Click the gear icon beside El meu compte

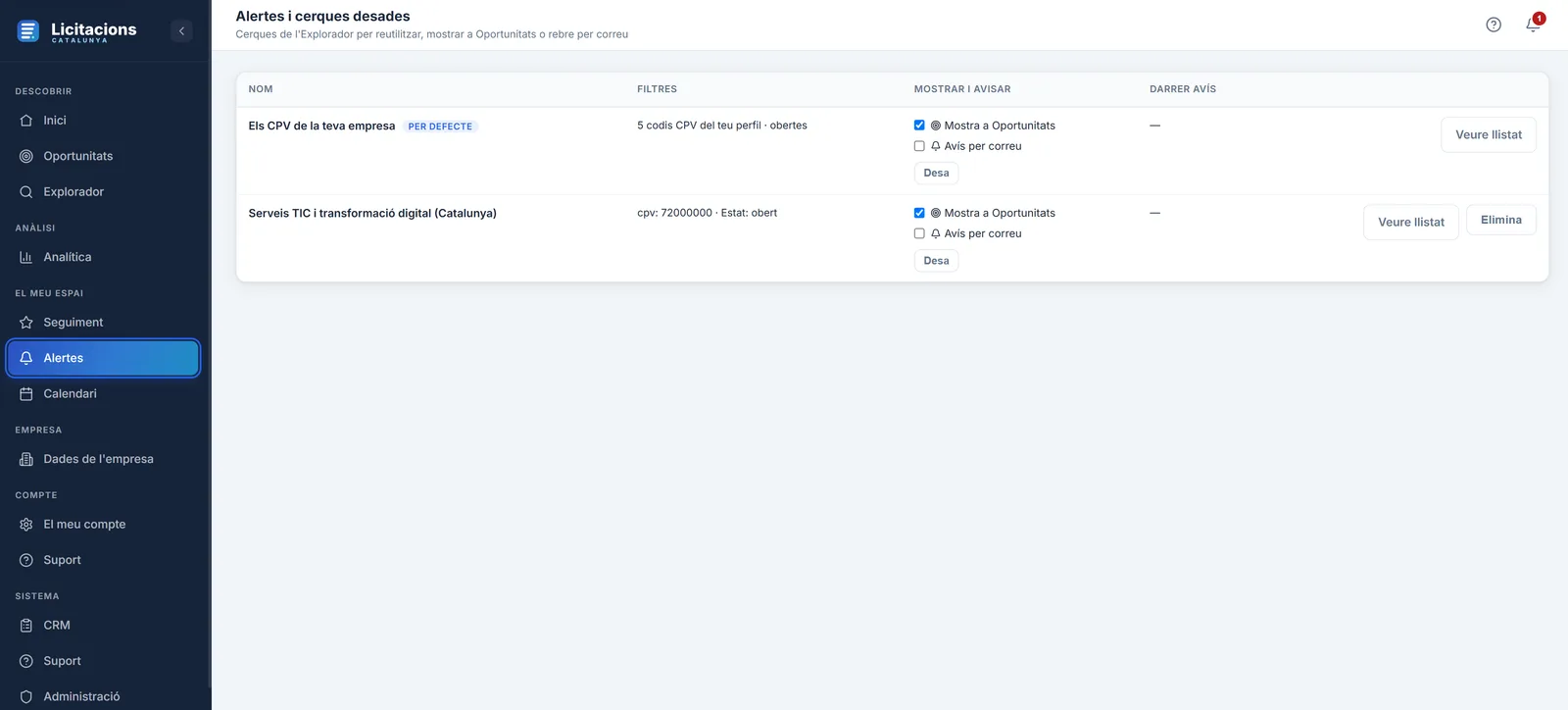[26, 525]
